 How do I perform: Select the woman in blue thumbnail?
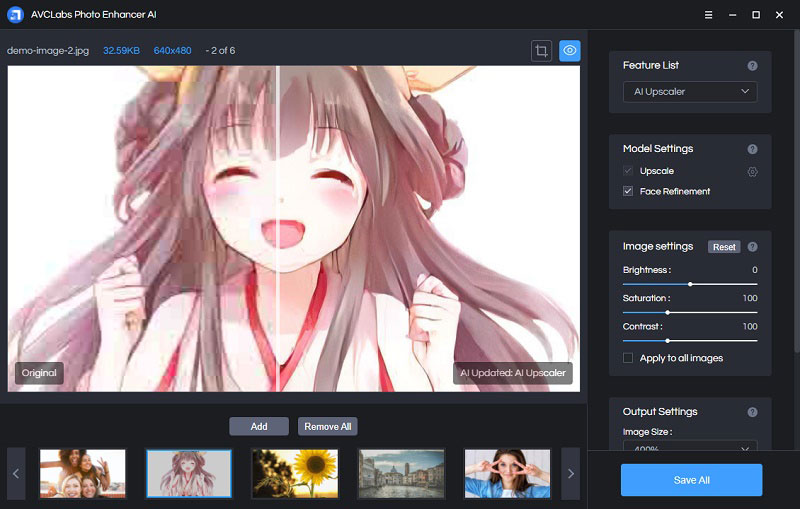pyautogui.click(x=507, y=473)
